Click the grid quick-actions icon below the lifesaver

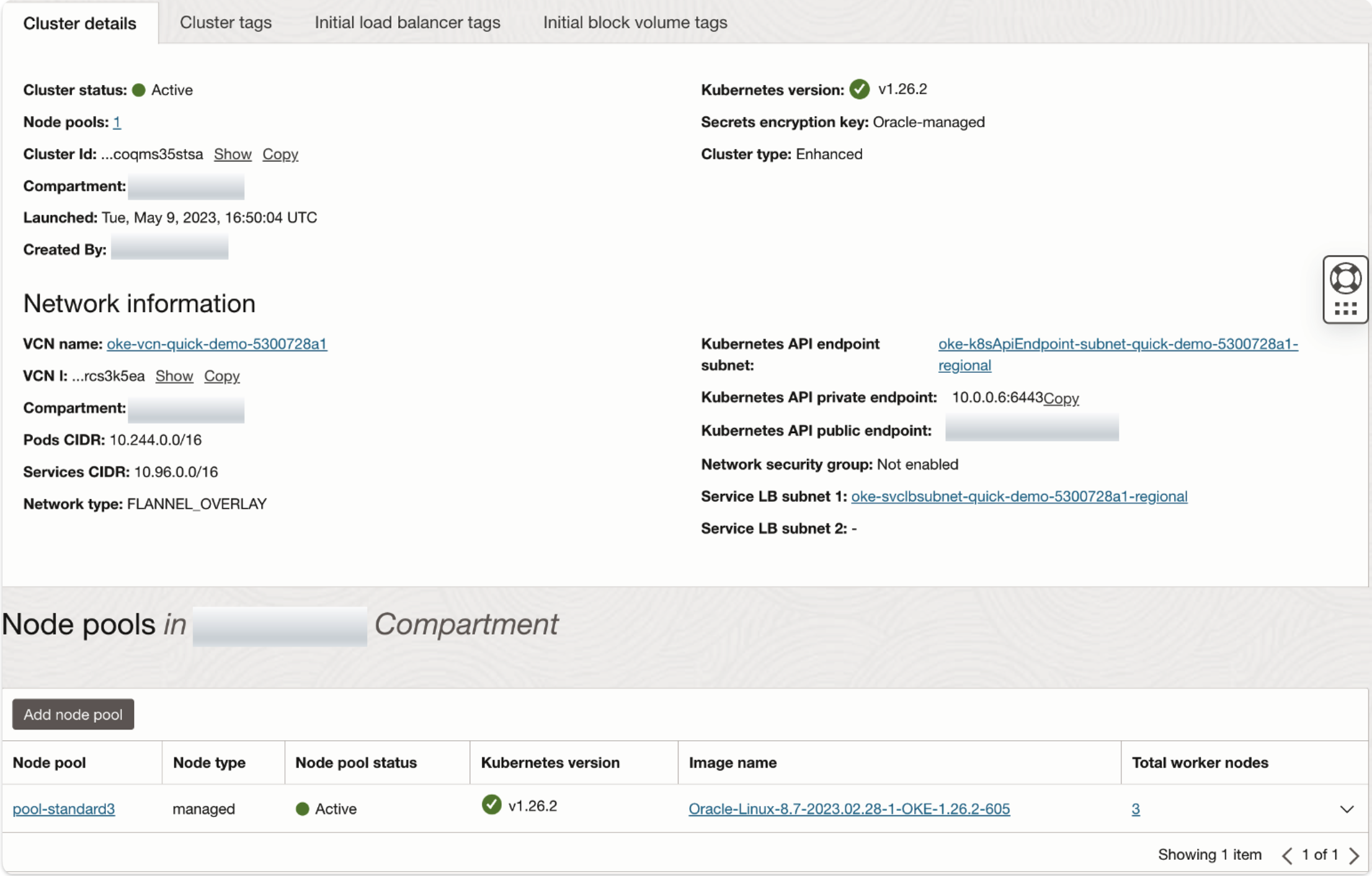pos(1345,308)
